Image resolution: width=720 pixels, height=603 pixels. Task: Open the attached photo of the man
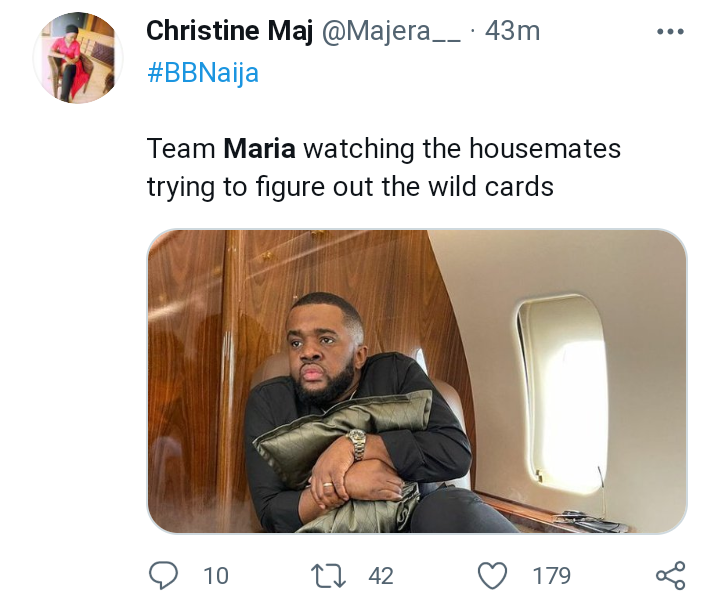(417, 380)
